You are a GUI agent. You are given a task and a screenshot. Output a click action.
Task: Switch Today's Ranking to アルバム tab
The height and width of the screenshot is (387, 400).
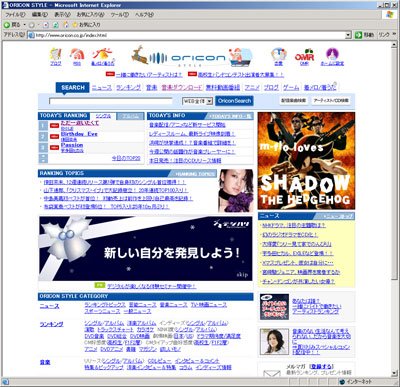coord(130,116)
